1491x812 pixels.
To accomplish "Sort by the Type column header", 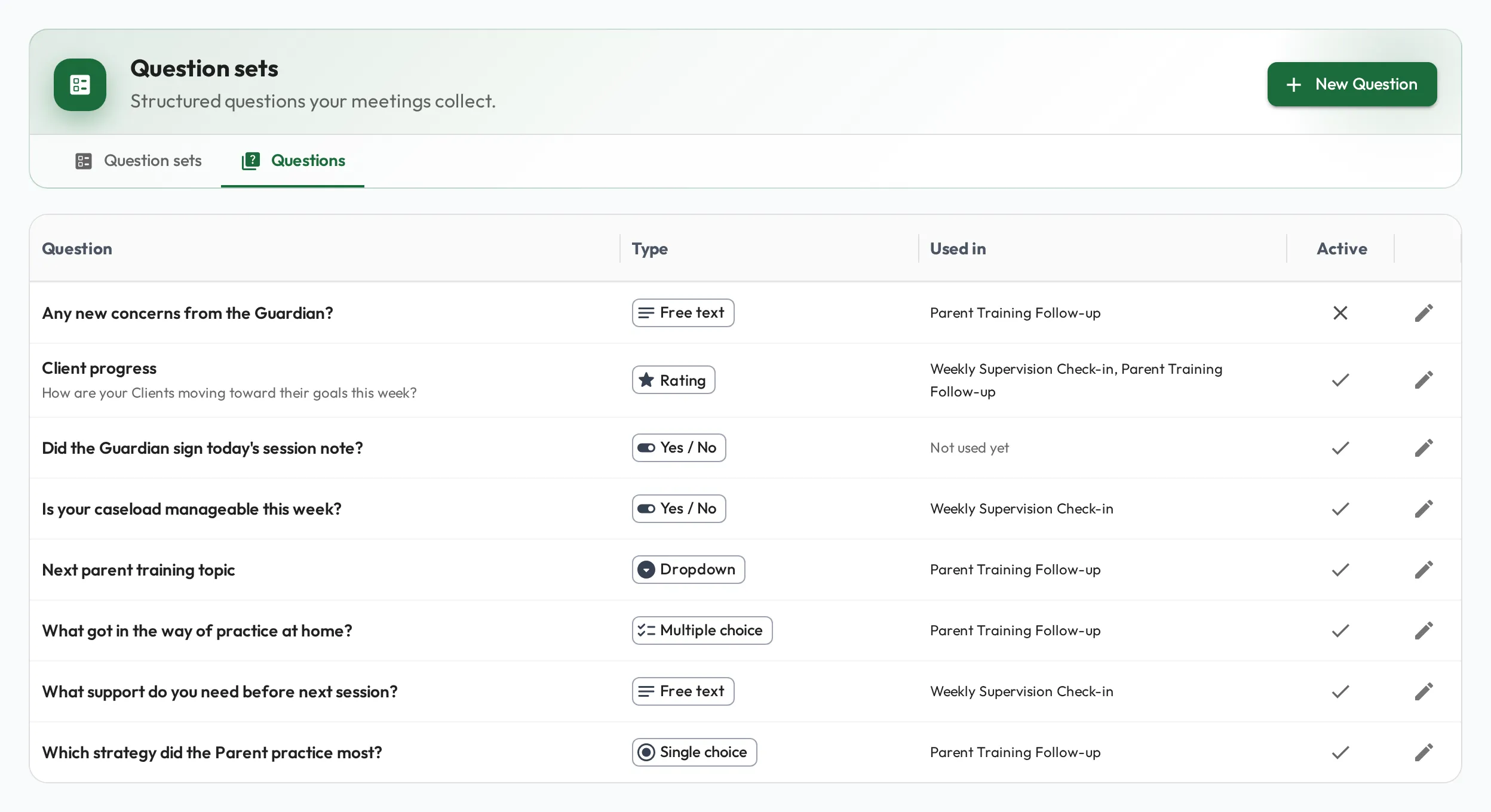I will tap(650, 248).
